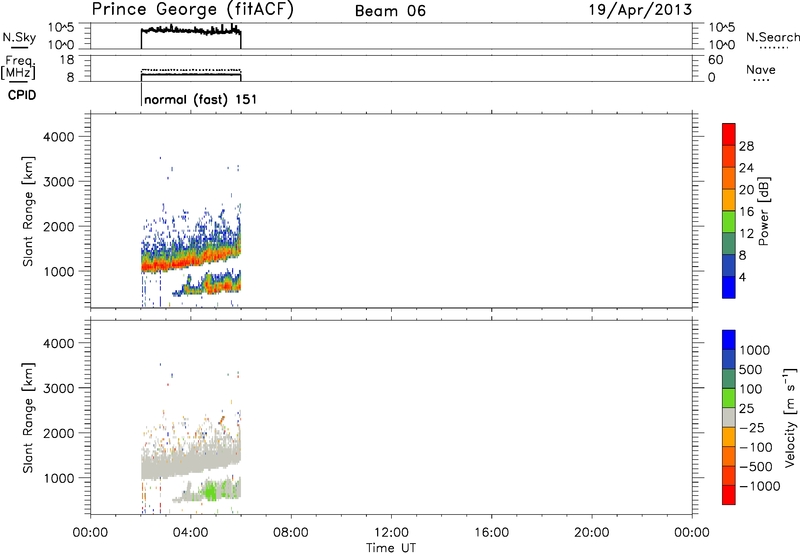Click the 'Power [dB]' colorbar label
800x554 pixels.
763,211
